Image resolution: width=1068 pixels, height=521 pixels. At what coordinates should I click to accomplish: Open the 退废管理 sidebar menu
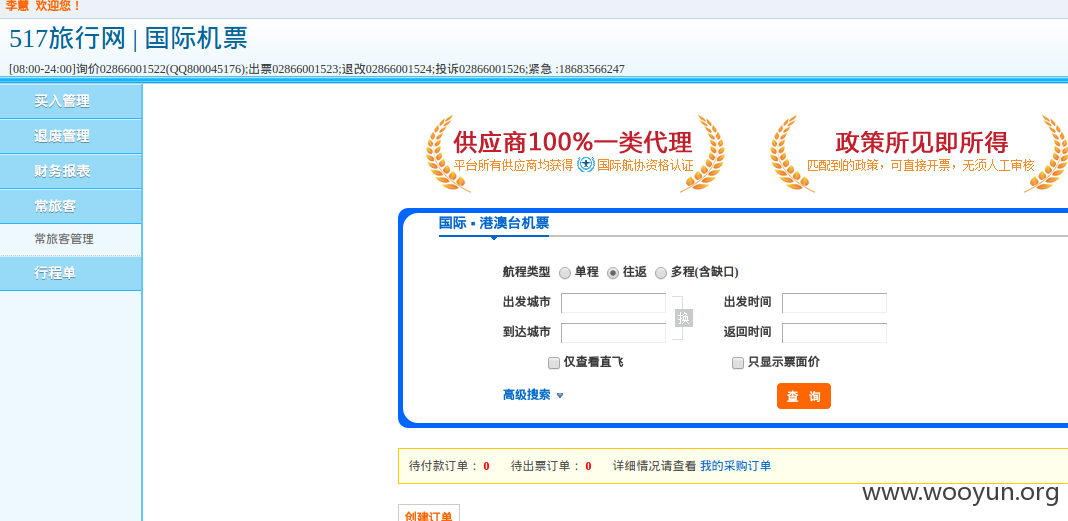tap(71, 136)
